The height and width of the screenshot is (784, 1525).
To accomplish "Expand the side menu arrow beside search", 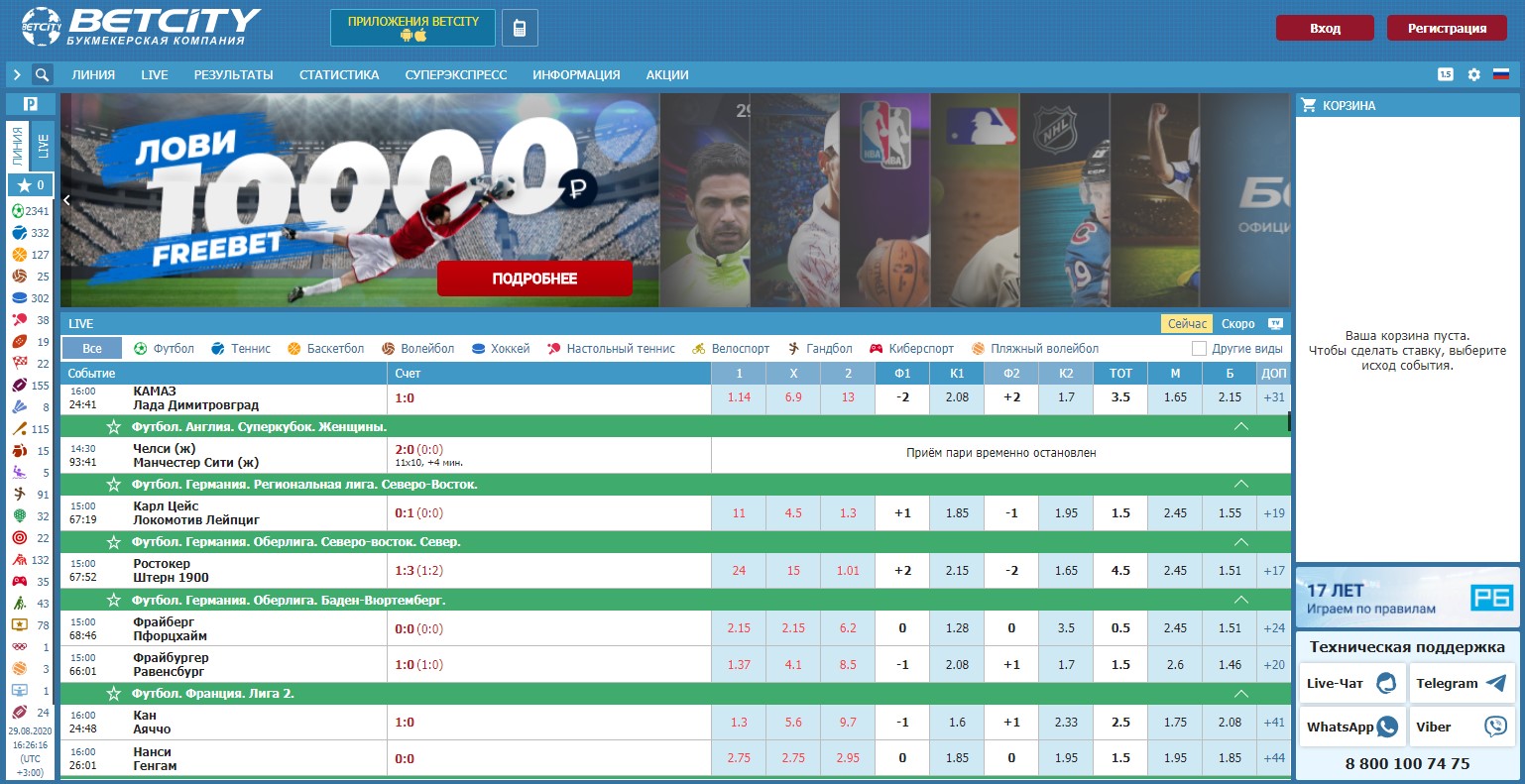I will coord(17,74).
